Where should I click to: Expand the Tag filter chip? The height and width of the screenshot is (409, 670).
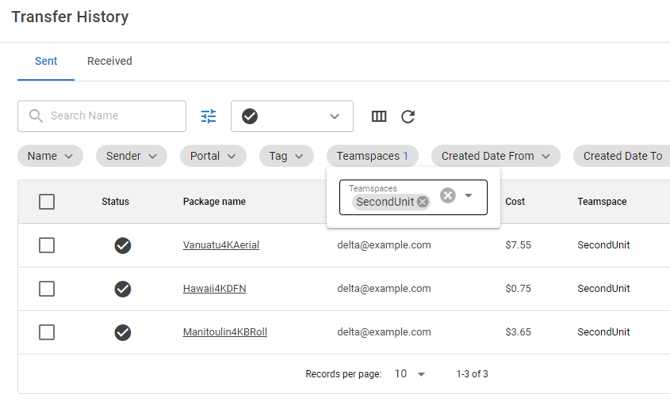[286, 156]
